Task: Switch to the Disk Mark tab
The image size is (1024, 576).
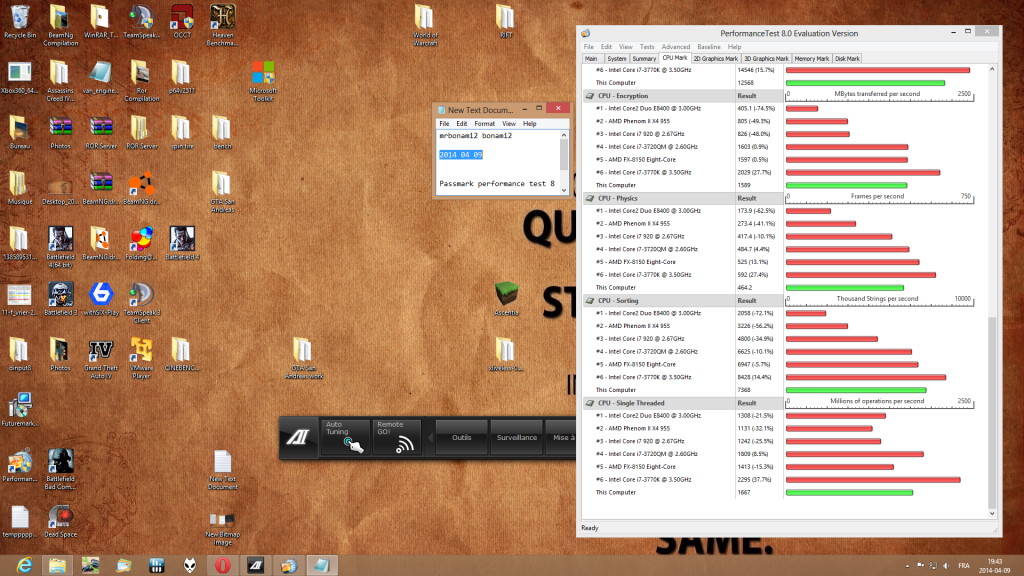Action: click(847, 59)
